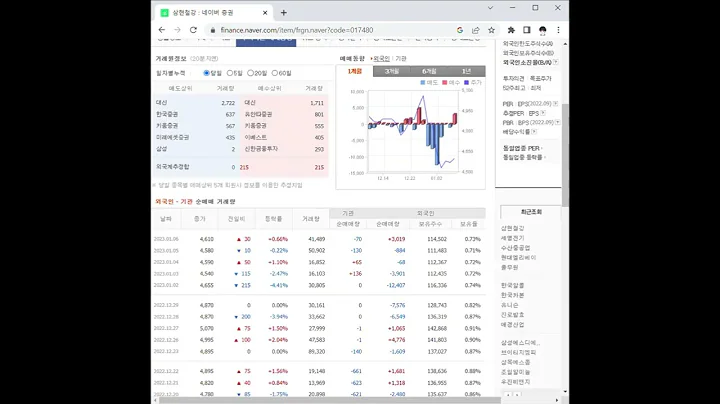Expand the info arrow beside 외국인소진율

click(556, 62)
